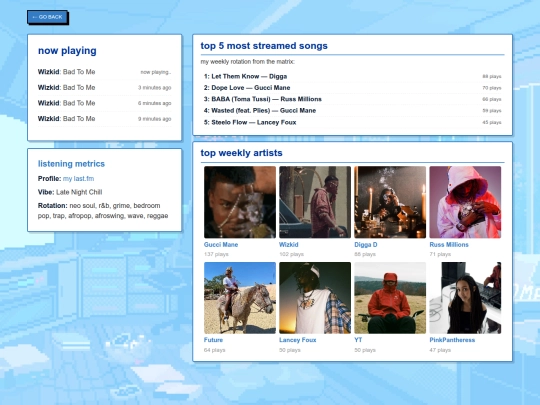This screenshot has height=405, width=540.
Task: Click the '47 plays' count under PinkPantheress
Action: click(440, 350)
